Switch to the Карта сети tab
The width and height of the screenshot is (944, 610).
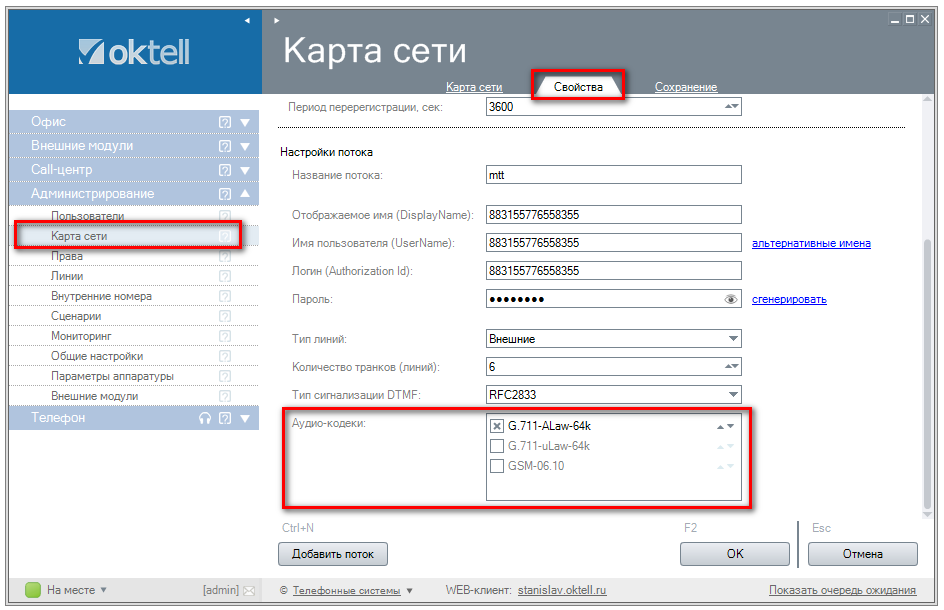click(x=474, y=87)
